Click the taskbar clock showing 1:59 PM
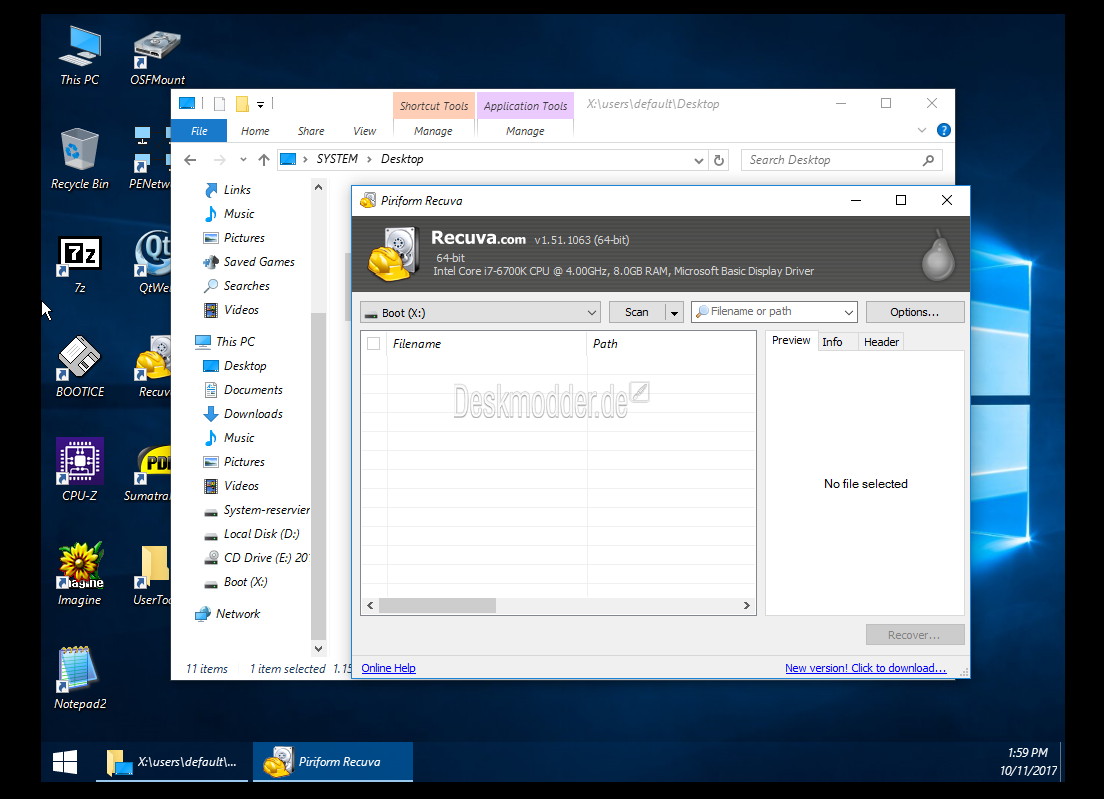The width and height of the screenshot is (1104, 799). (1028, 762)
